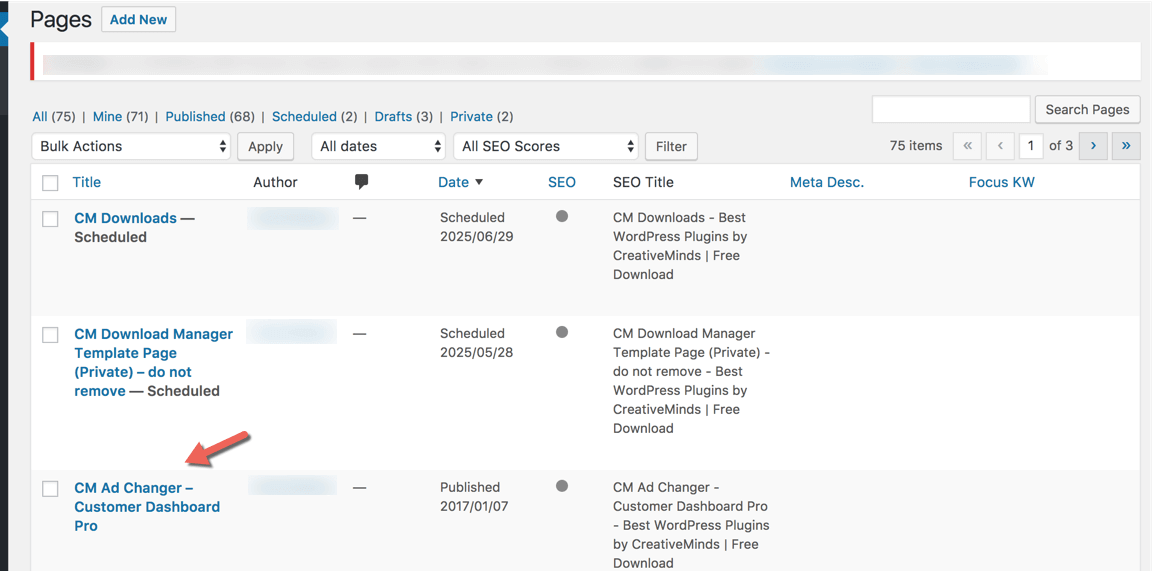Expand the All dates filter dropdown
The height and width of the screenshot is (571, 1153).
point(378,146)
